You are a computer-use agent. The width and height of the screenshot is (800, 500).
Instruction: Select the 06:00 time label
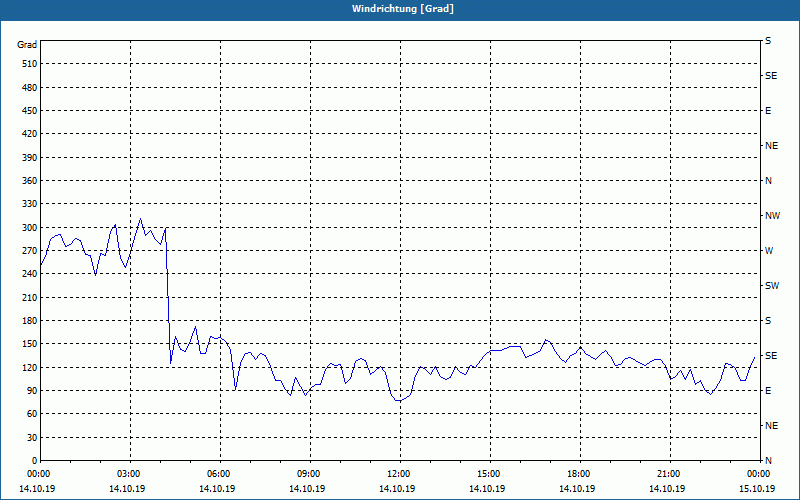(217, 474)
